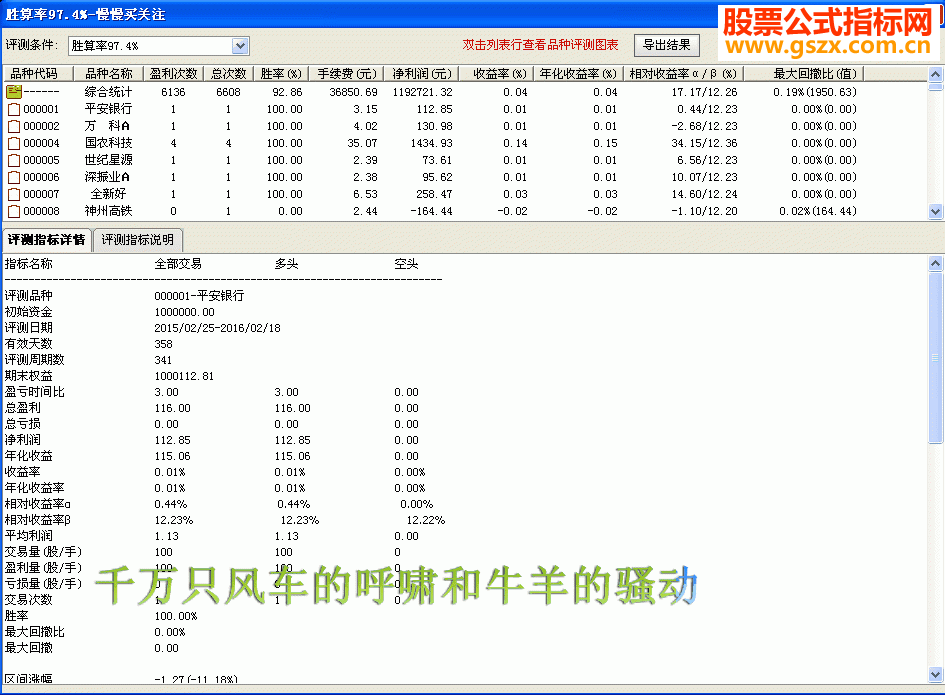Click the 净利润(元) column header
This screenshot has width=945, height=695.
coord(422,74)
